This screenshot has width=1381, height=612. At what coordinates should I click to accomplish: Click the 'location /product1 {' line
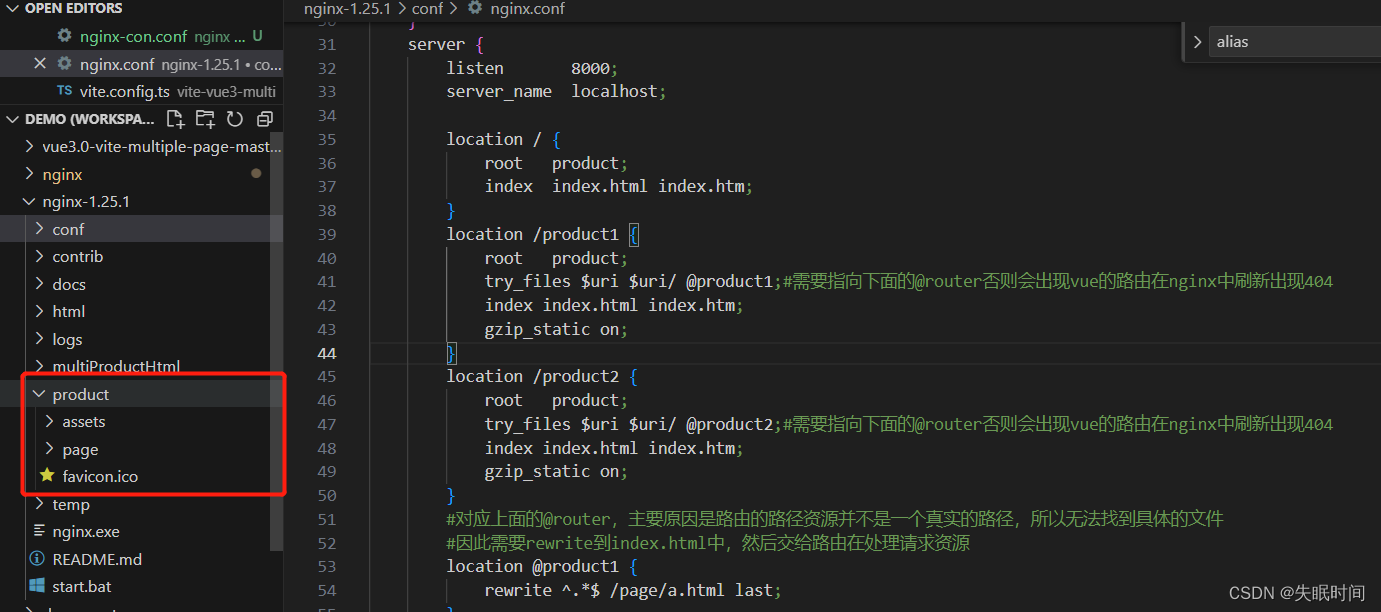coord(542,234)
